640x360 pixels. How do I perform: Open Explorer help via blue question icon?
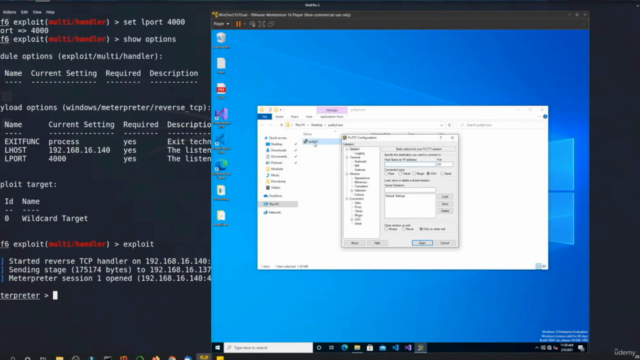(545, 117)
